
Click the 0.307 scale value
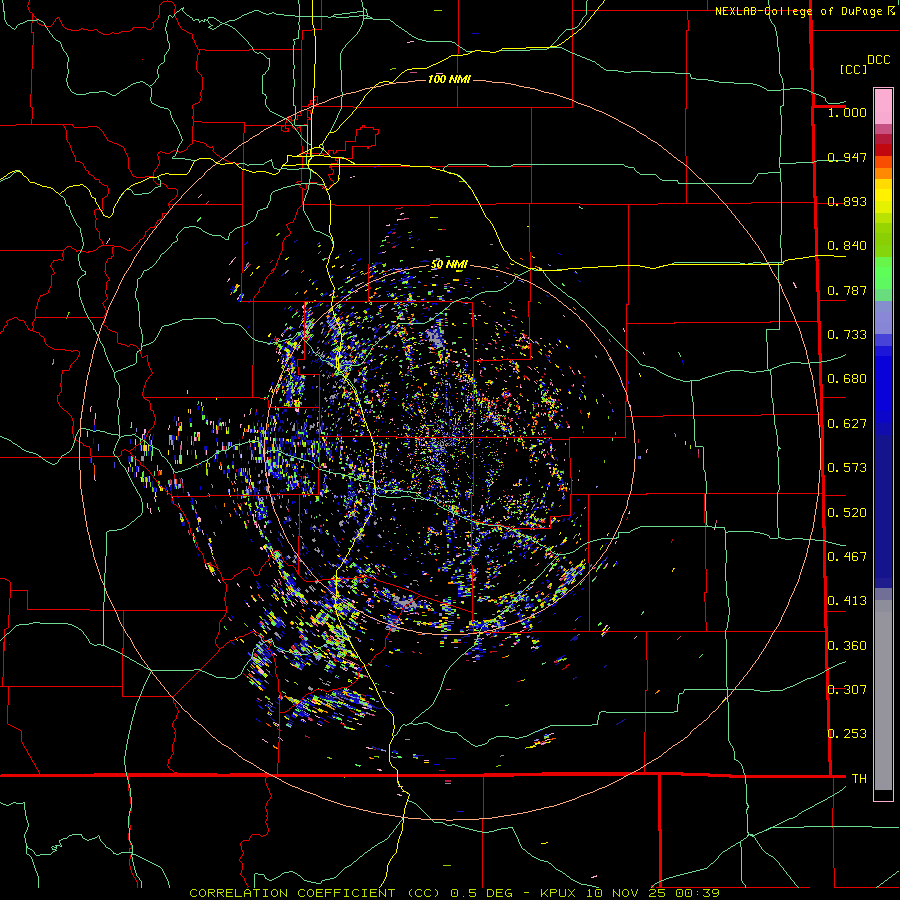pos(847,689)
